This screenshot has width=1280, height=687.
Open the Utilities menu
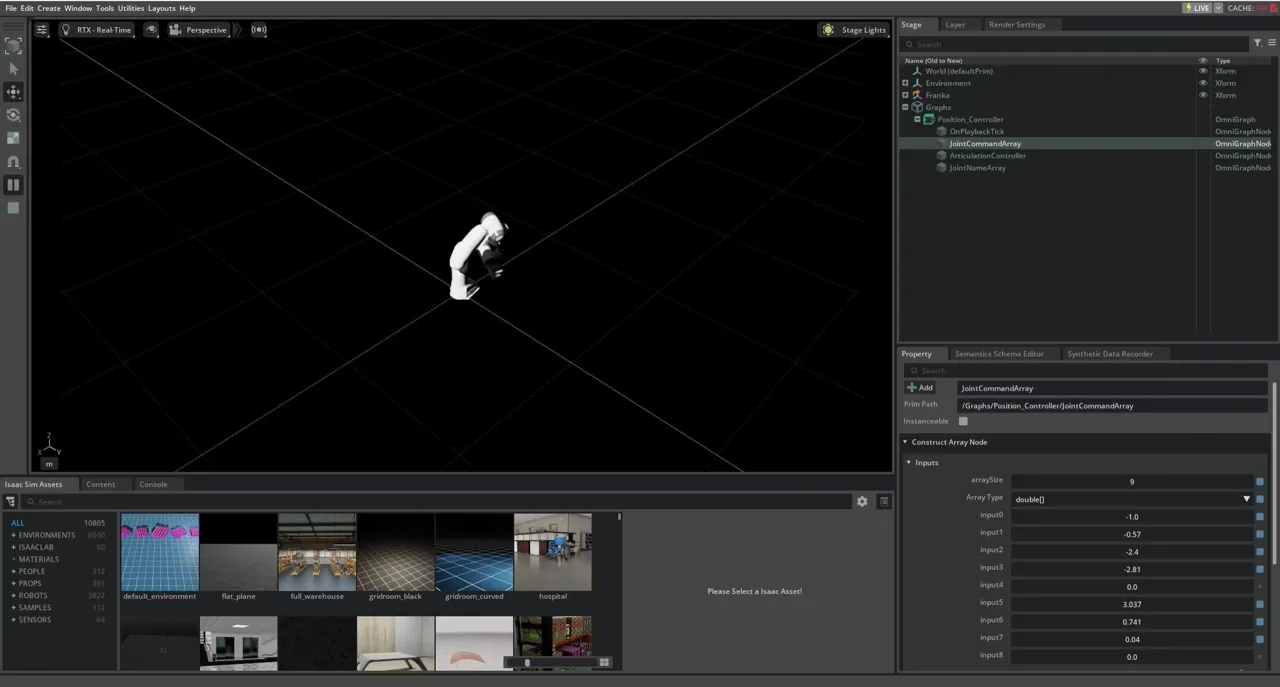click(130, 8)
